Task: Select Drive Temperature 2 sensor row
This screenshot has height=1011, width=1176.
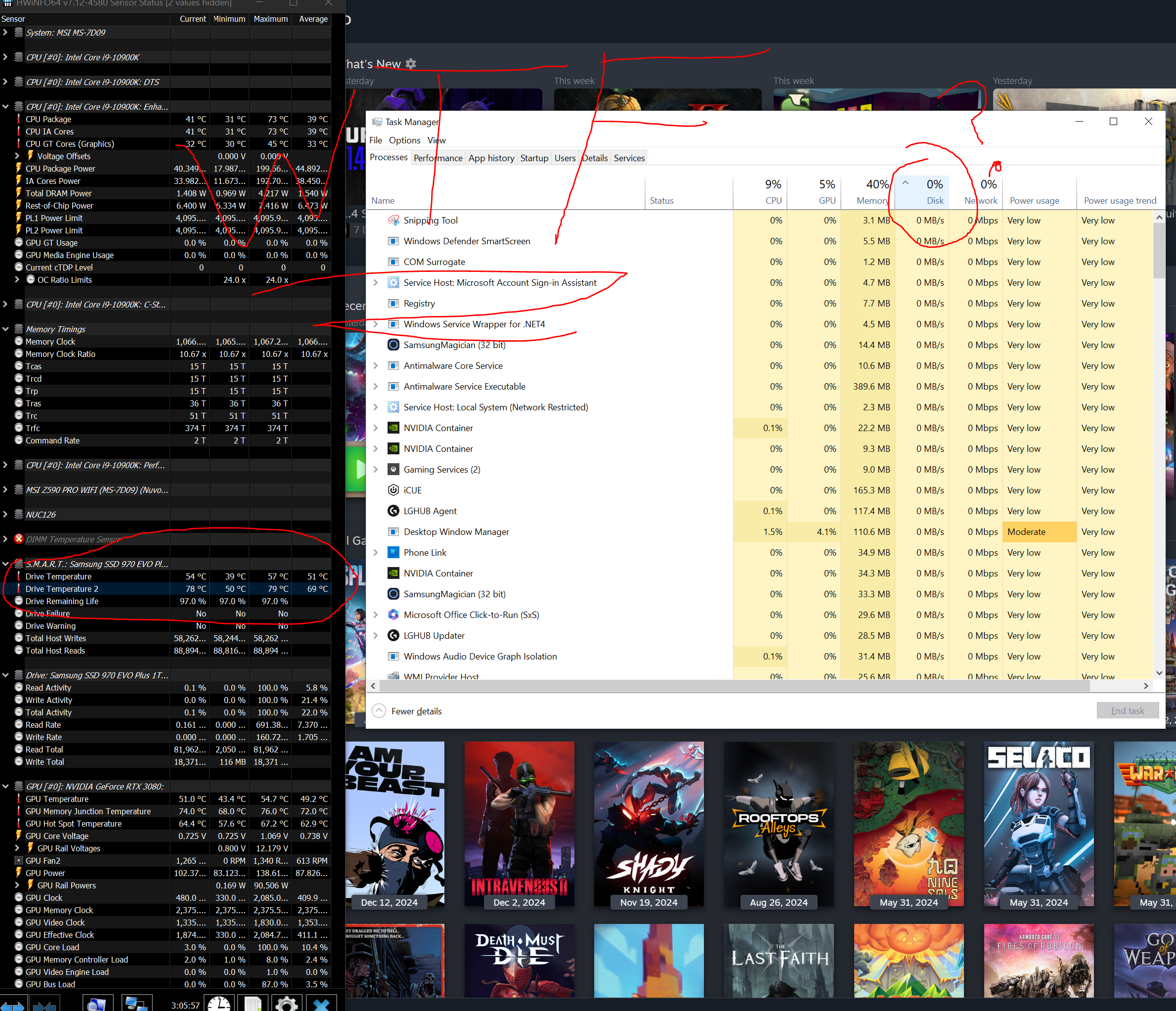Action: [165, 589]
